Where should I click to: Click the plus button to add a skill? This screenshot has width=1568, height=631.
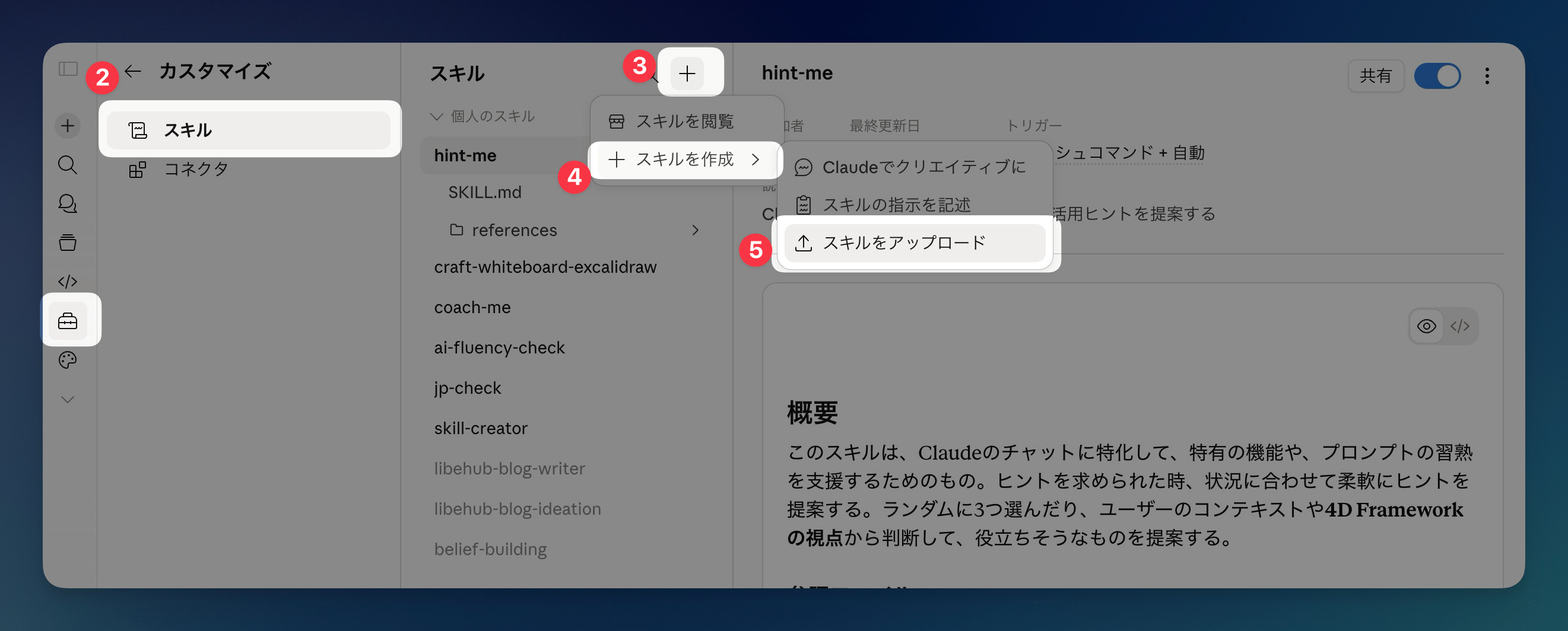[x=687, y=74]
